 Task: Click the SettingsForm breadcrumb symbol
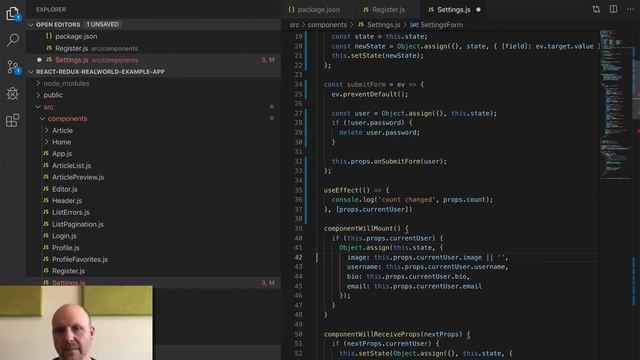[441, 25]
